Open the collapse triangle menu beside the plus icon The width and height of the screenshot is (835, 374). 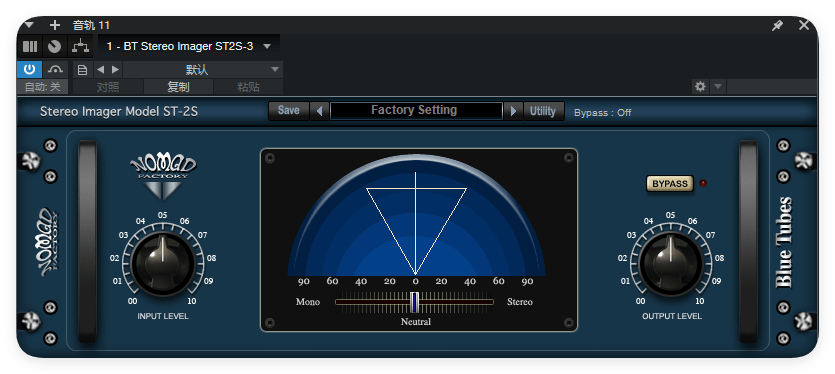(29, 25)
